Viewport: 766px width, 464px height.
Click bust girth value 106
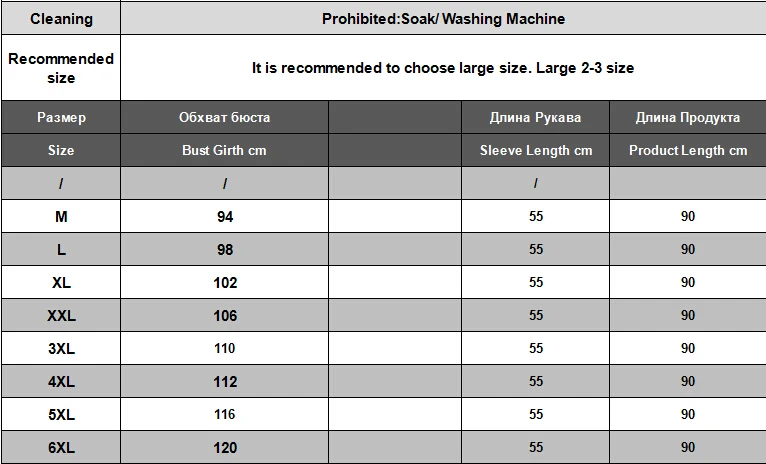pyautogui.click(x=225, y=316)
